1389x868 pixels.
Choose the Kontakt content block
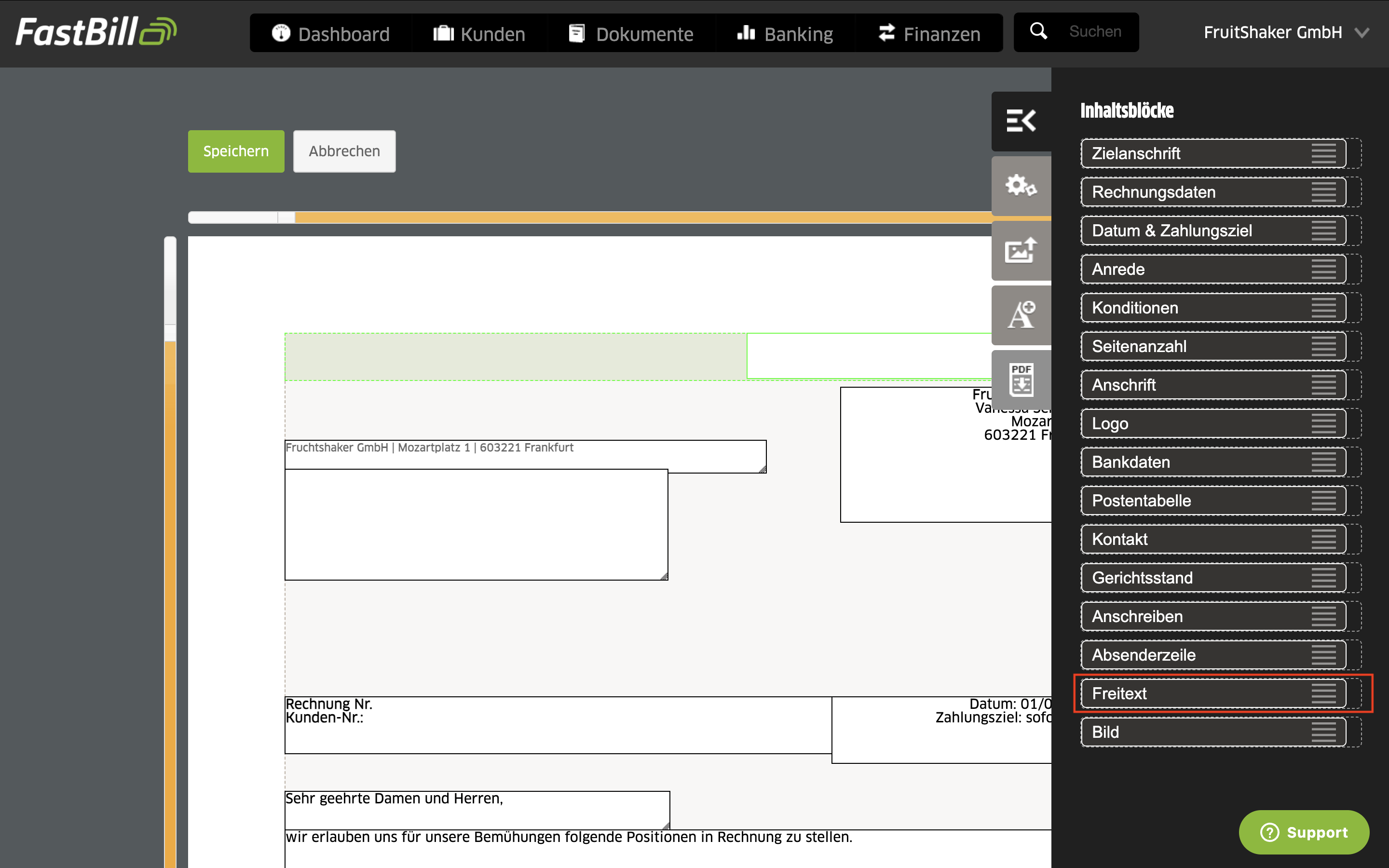click(1213, 539)
